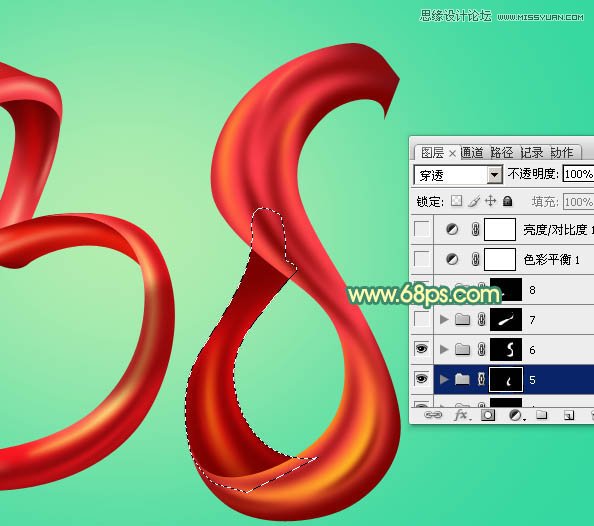Click folder icon of group 5
This screenshot has height=526, width=594.
(462, 379)
